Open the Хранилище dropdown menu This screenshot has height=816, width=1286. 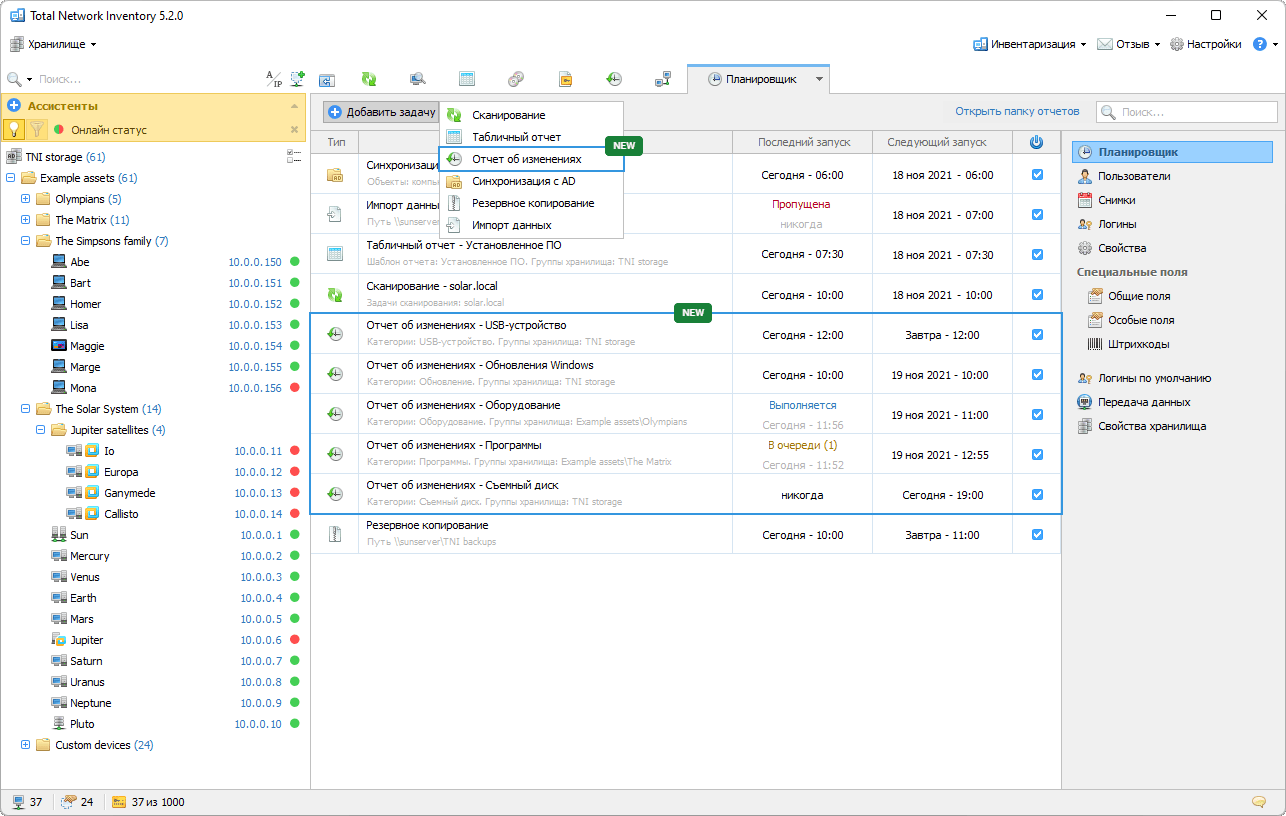click(53, 44)
